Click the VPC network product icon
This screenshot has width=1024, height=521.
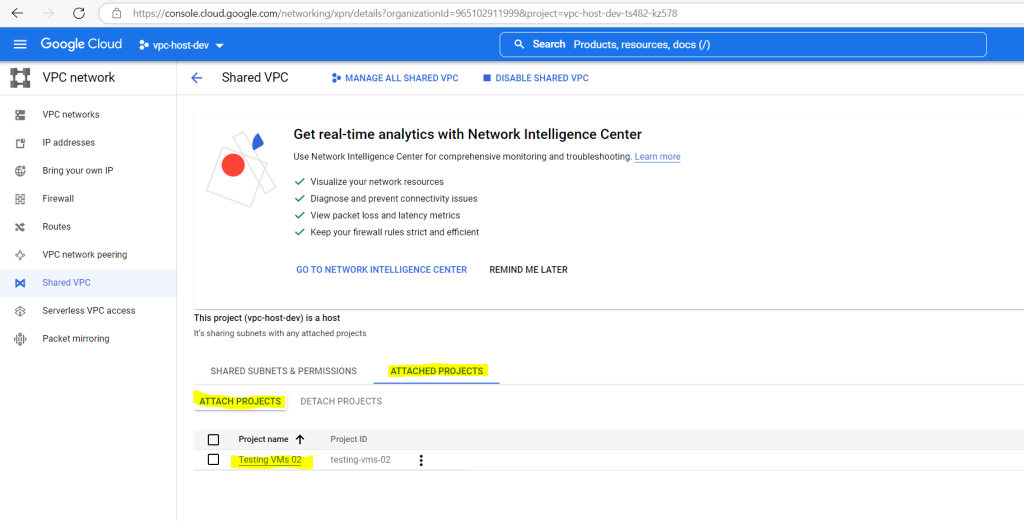pos(20,78)
